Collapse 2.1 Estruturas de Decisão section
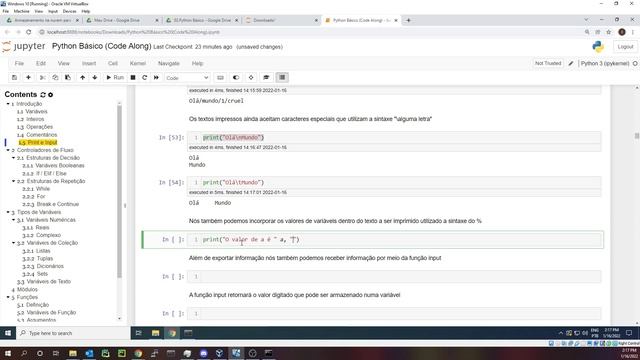 13,158
